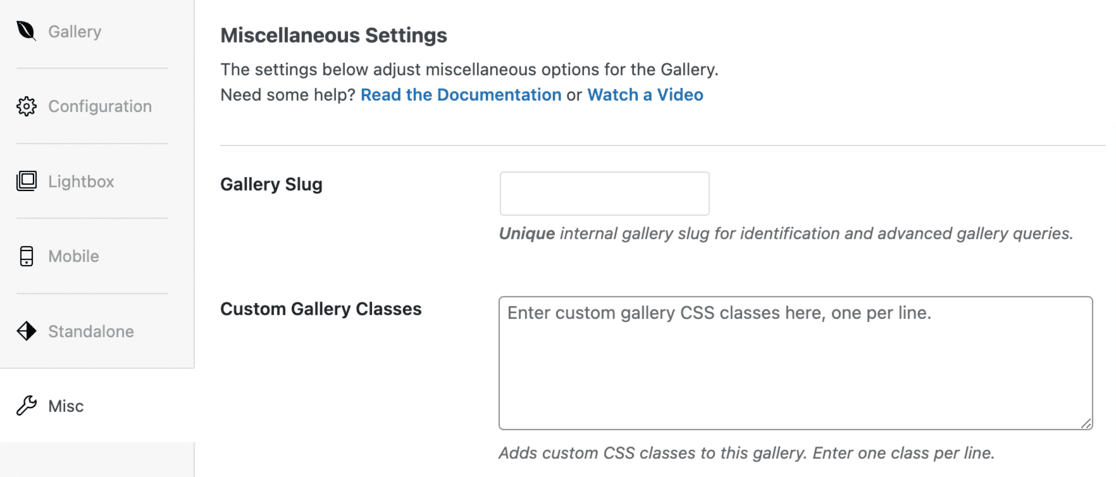Open the Read the Documentation link
Viewport: 1116px width, 477px height.
point(461,95)
